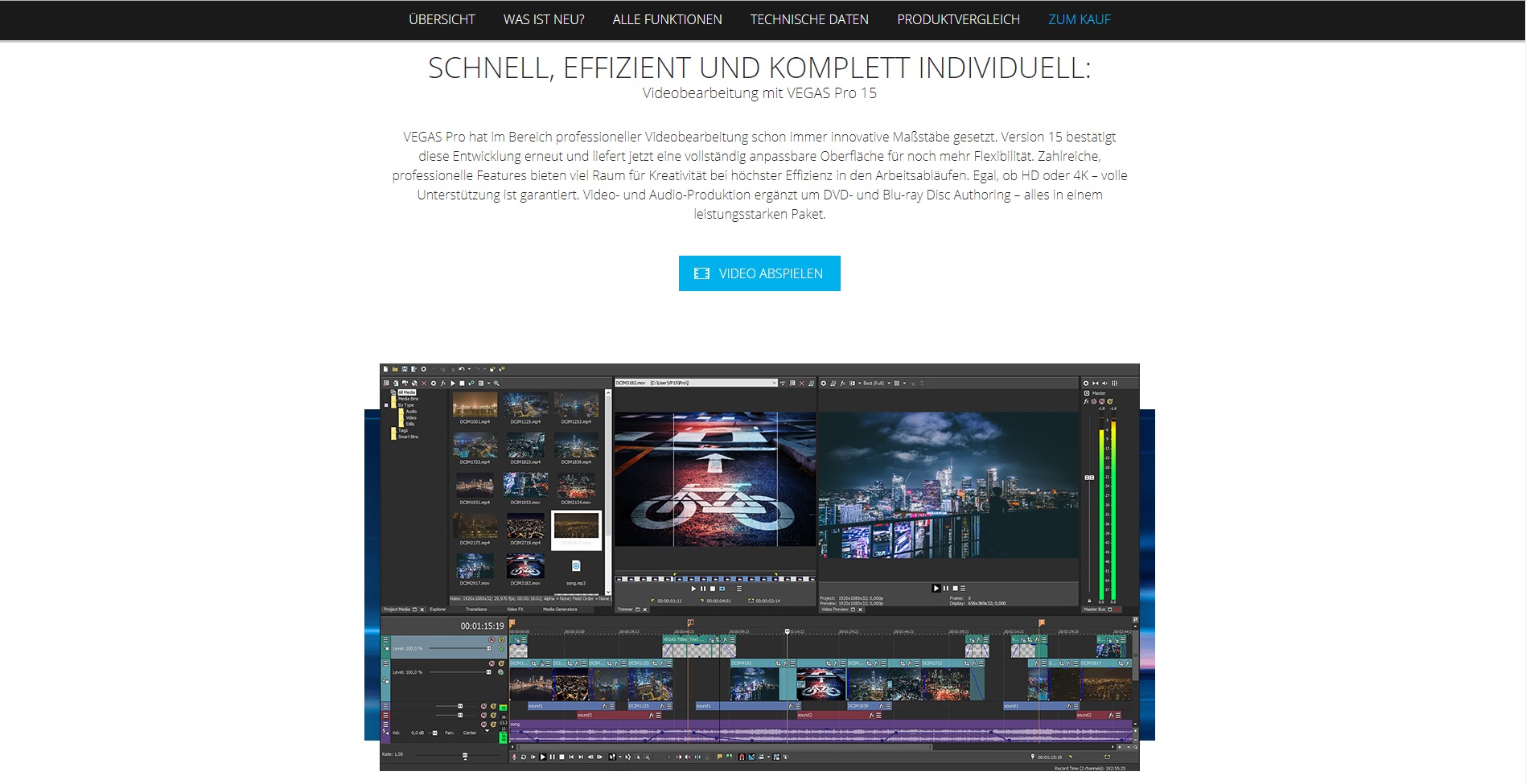
Task: Select the All Media tree item
Action: [407, 392]
